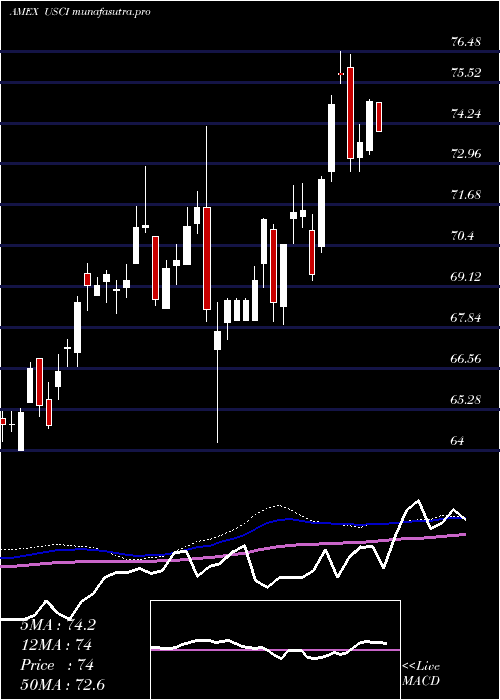Click the last red candlestick on the right
Viewport: 500px width, 700px height.
pyautogui.click(x=379, y=117)
